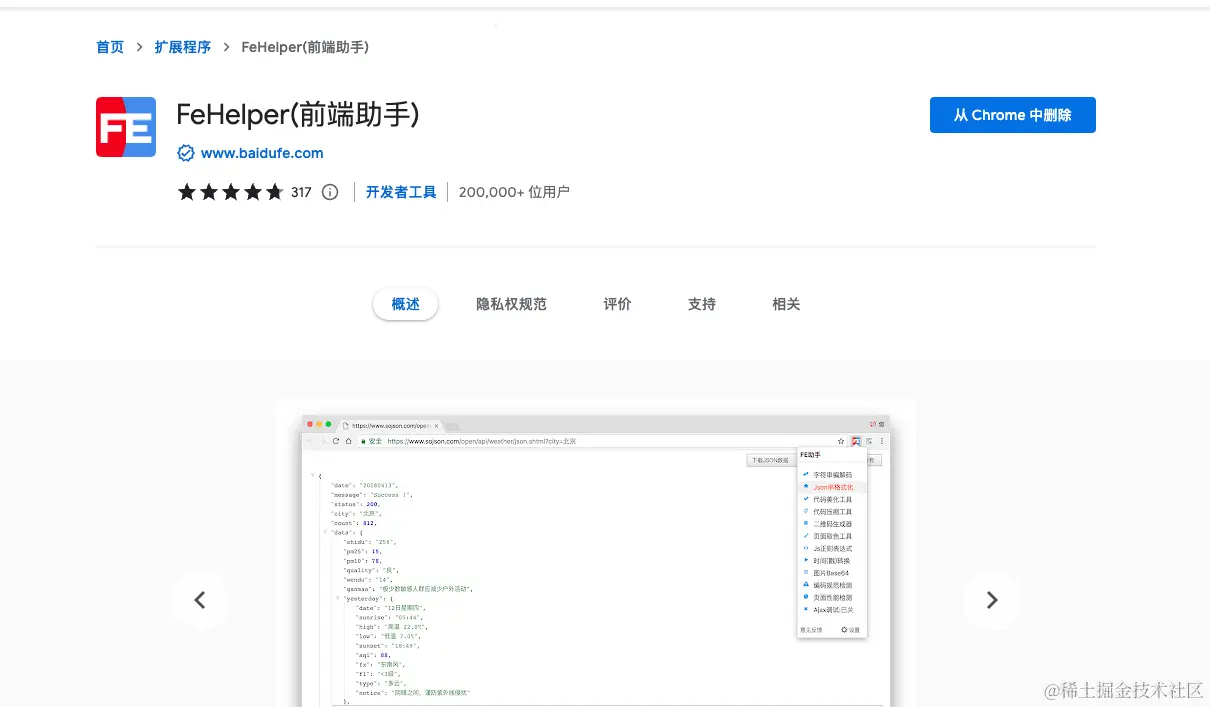Choose 代码压缩工具 in the preview menu

click(832, 511)
